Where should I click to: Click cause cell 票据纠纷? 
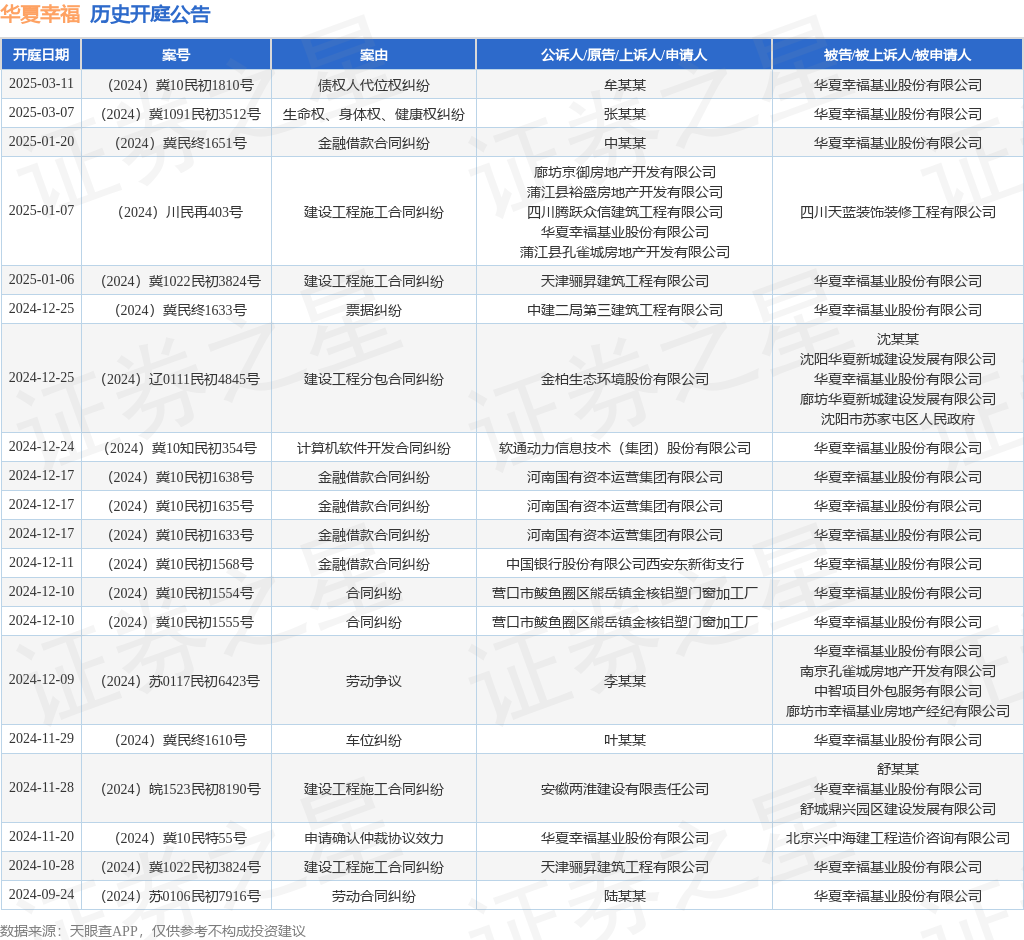point(374,310)
